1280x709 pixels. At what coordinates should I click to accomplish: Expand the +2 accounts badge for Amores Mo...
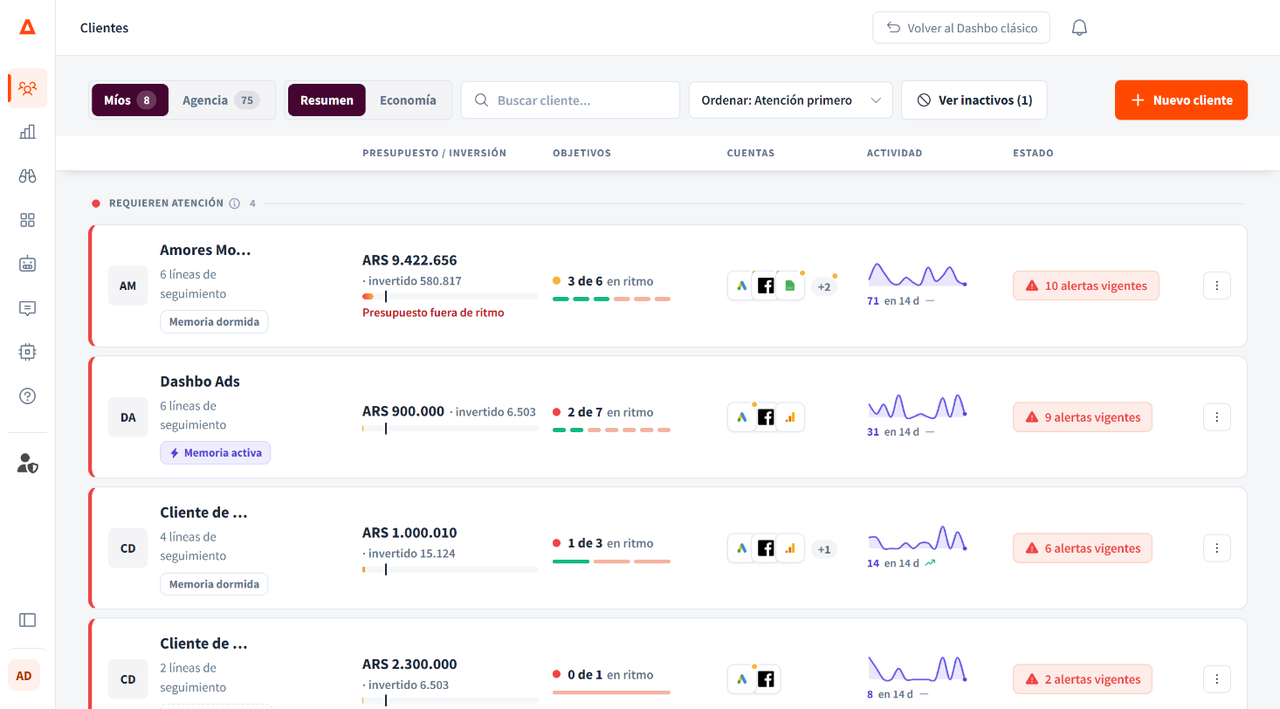point(824,287)
